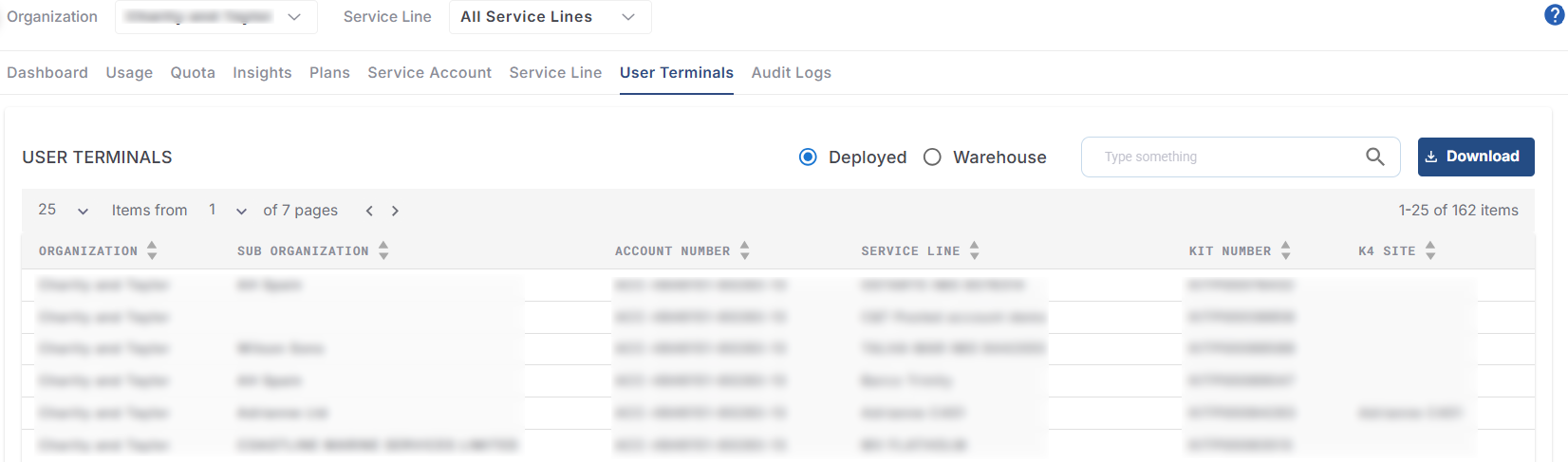The width and height of the screenshot is (1568, 462).
Task: Open the page number dropdown
Action: pos(228,211)
